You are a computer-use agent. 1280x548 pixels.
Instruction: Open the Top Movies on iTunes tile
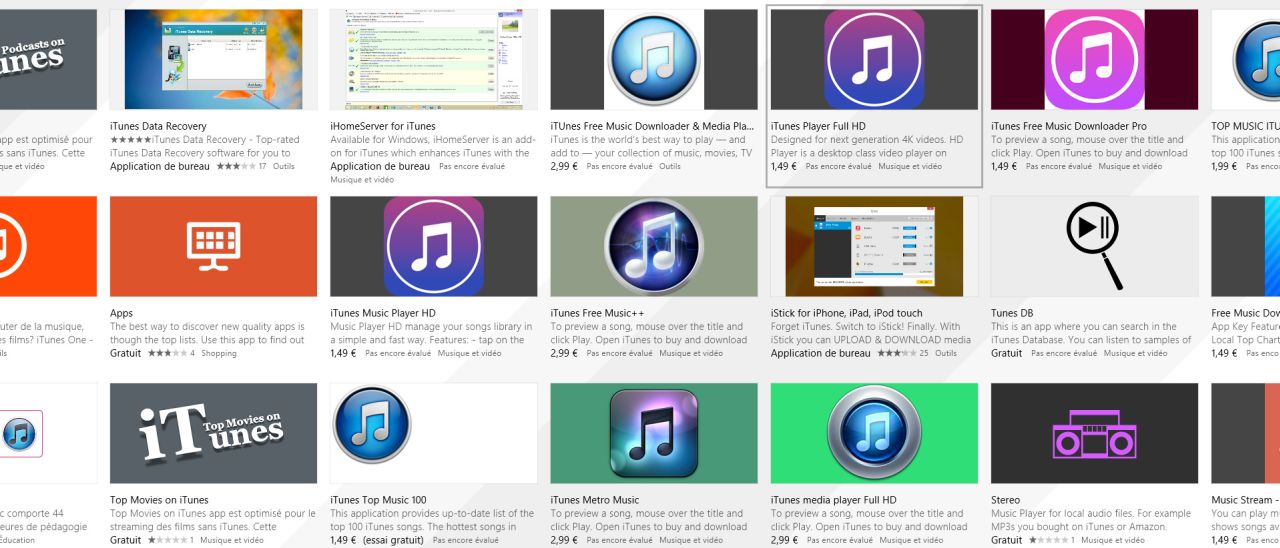(213, 433)
